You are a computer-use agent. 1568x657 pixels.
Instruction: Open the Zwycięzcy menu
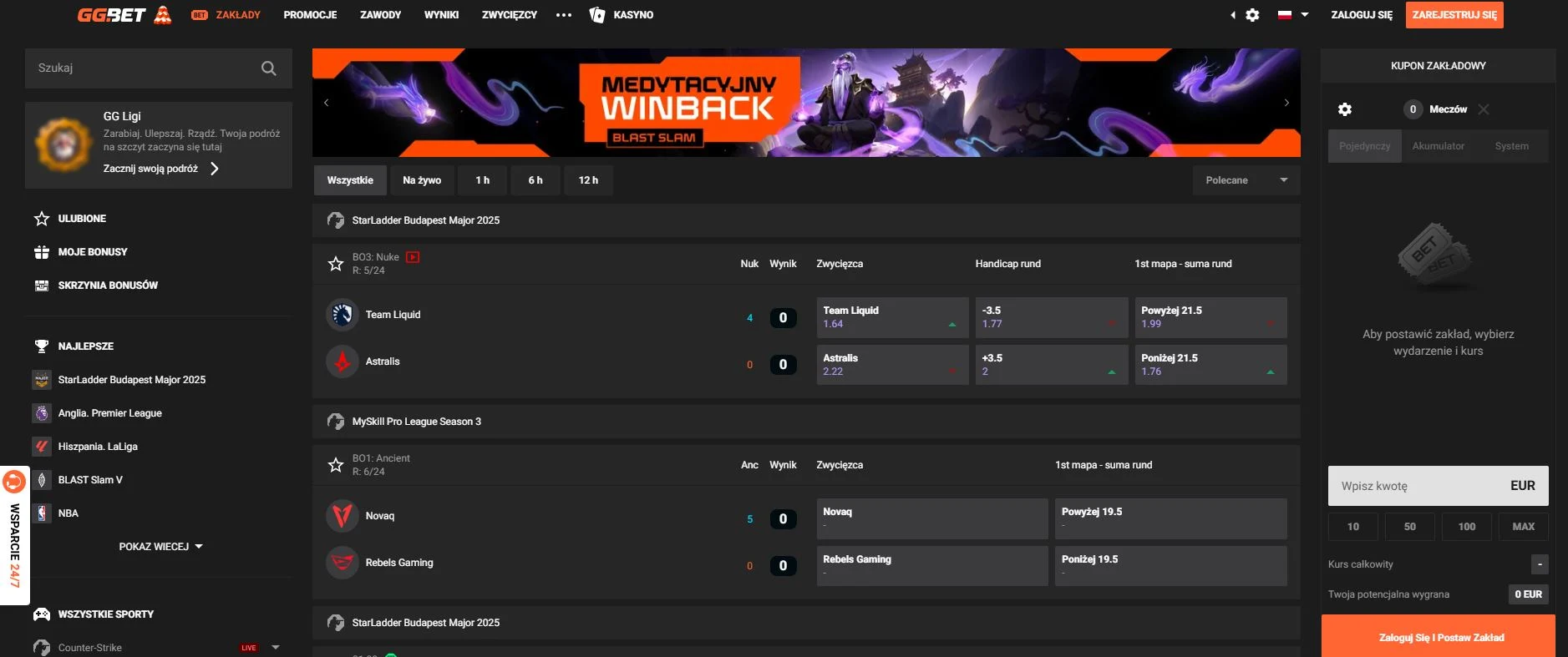(510, 15)
